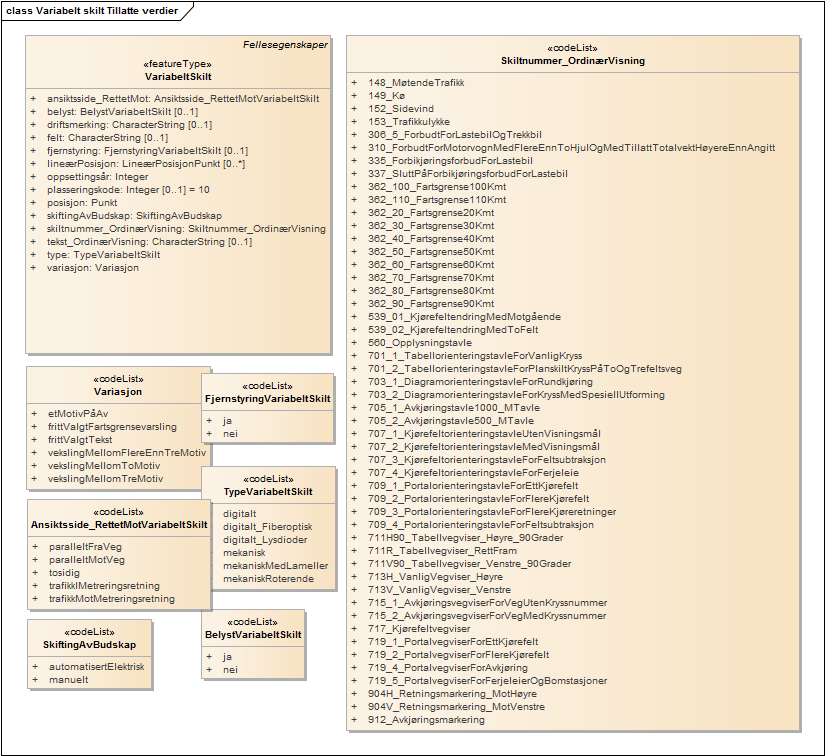Viewport: 825px width, 756px height.
Task: Select the 'nei' value in FjernstyringVariabeltSkilt
Action: coord(230,435)
